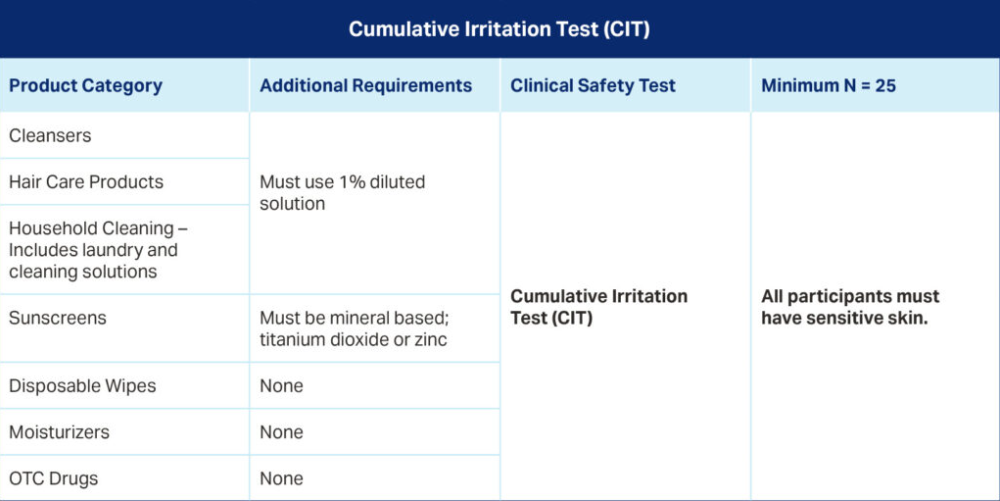Select the Disposable Wipes cell
Image resolution: width=1000 pixels, height=501 pixels.
click(82, 386)
